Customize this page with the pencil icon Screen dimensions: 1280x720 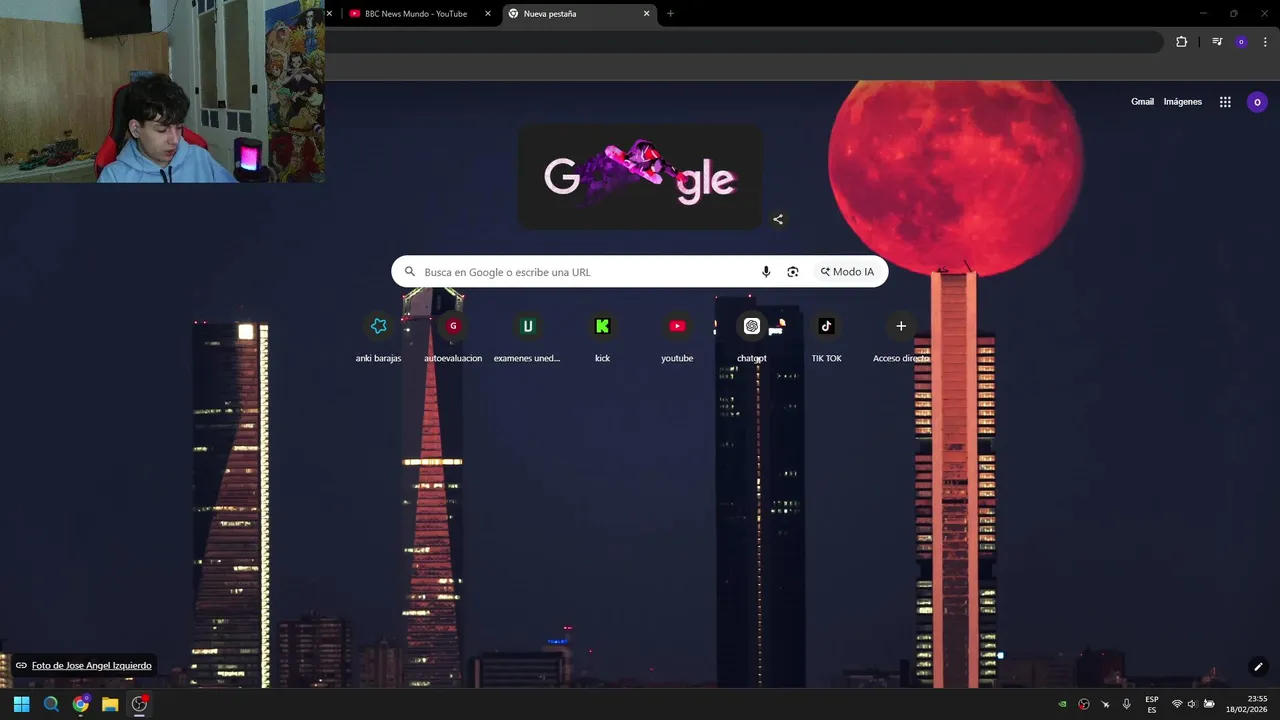pos(1258,667)
